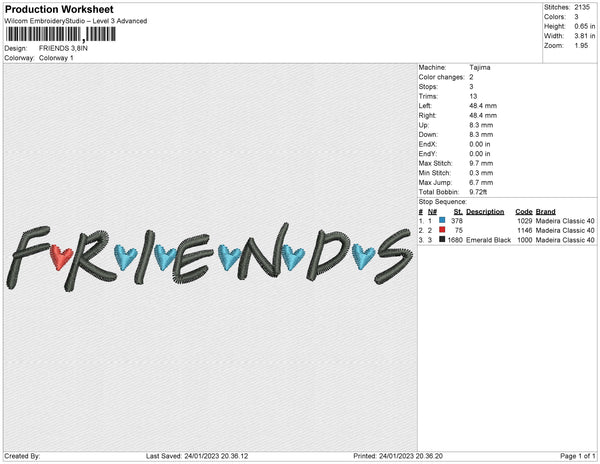Click the Total Bobbin value 9.72ft
Screen dimensions: 600x464
478,192
